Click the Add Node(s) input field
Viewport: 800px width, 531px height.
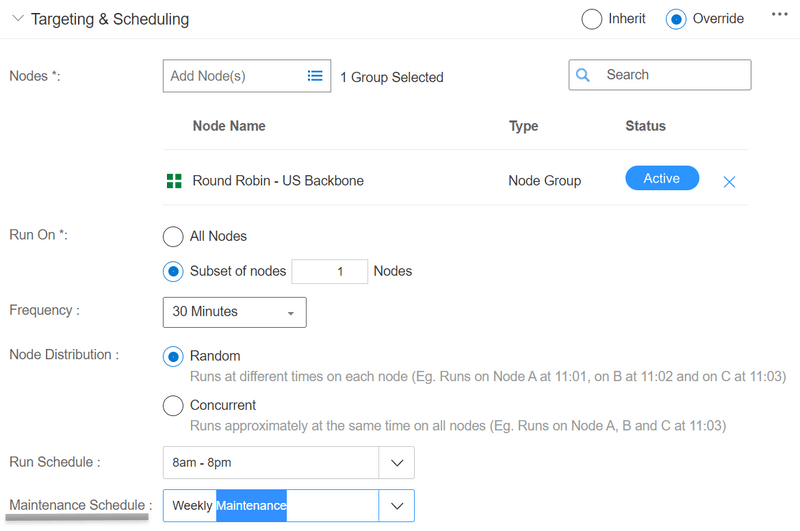(x=232, y=76)
